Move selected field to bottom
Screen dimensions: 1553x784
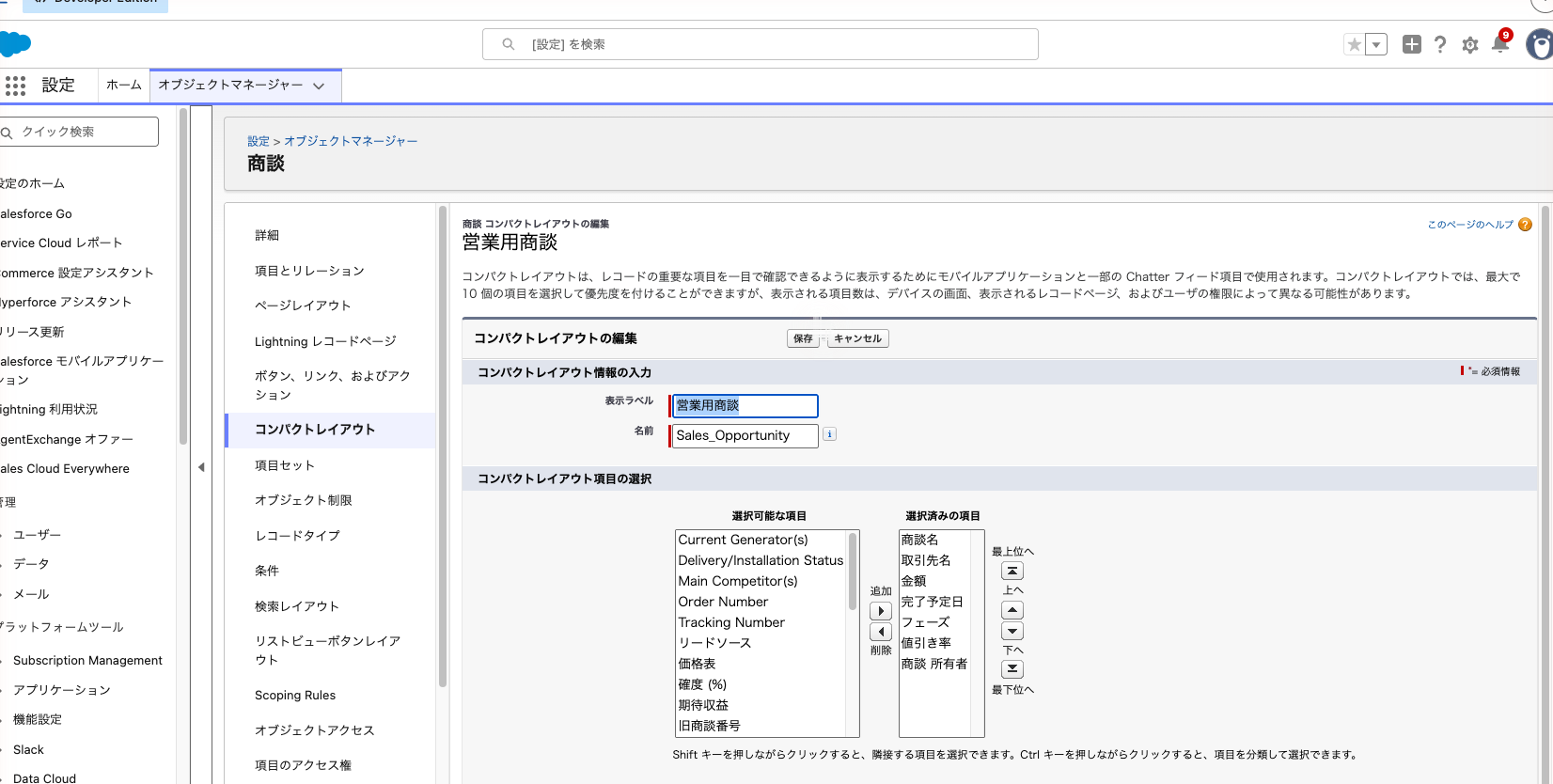click(x=1012, y=669)
